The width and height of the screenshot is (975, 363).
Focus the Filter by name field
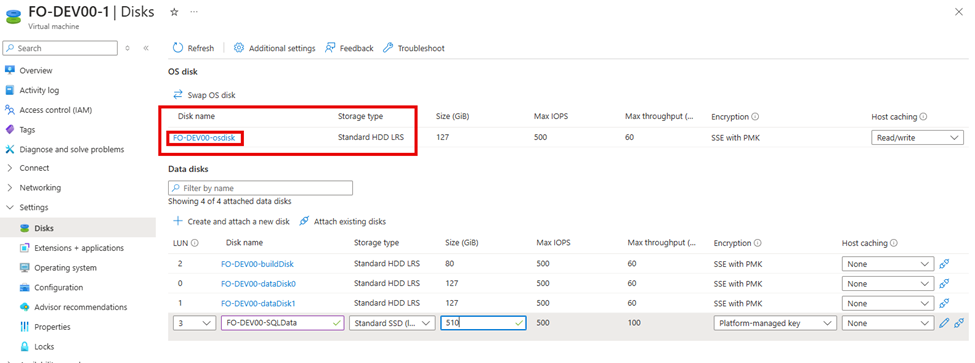click(x=261, y=188)
